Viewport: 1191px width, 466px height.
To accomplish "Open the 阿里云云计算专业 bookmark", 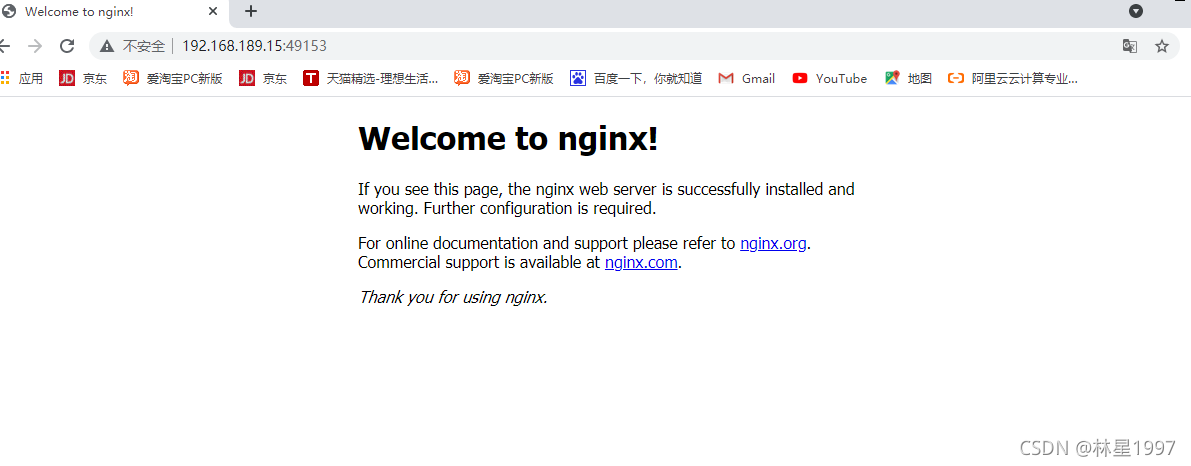I will (1013, 78).
